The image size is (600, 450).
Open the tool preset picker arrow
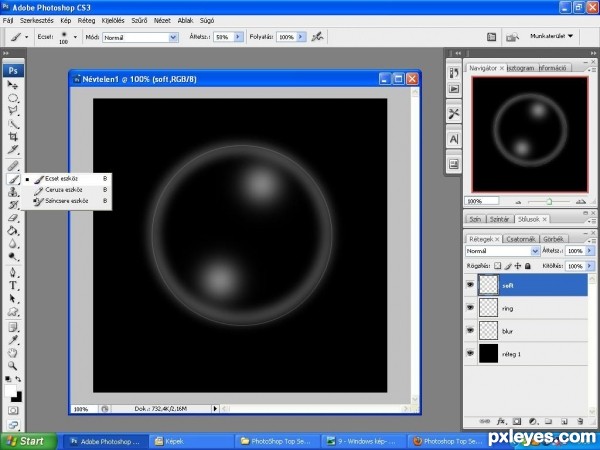(26, 37)
